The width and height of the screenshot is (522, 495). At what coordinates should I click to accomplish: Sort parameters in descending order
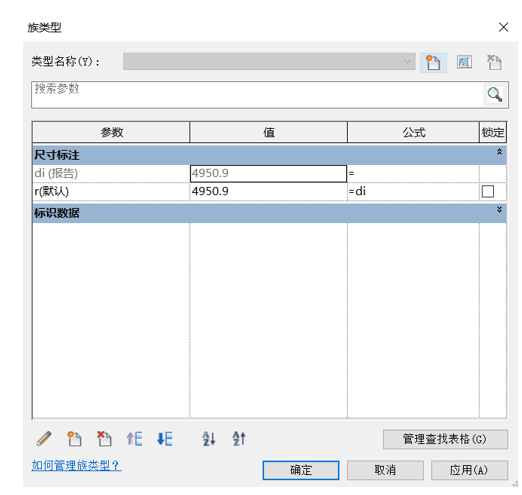point(239,438)
